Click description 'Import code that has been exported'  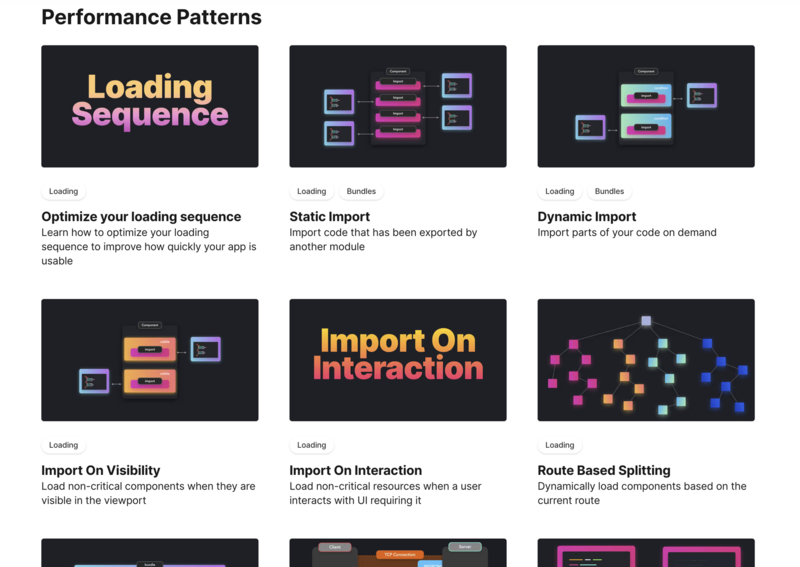click(383, 239)
